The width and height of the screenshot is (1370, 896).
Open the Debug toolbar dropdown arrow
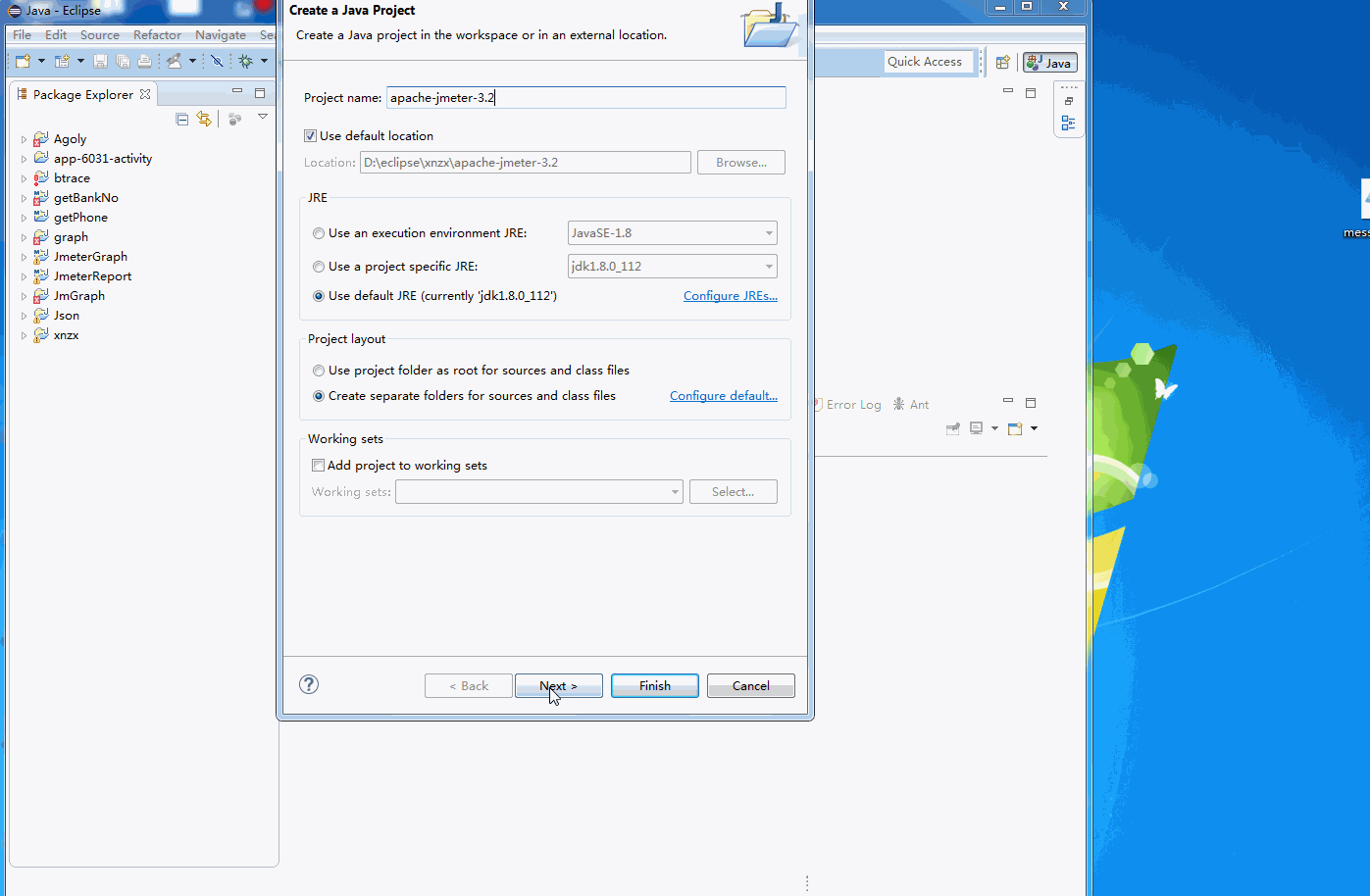[264, 61]
